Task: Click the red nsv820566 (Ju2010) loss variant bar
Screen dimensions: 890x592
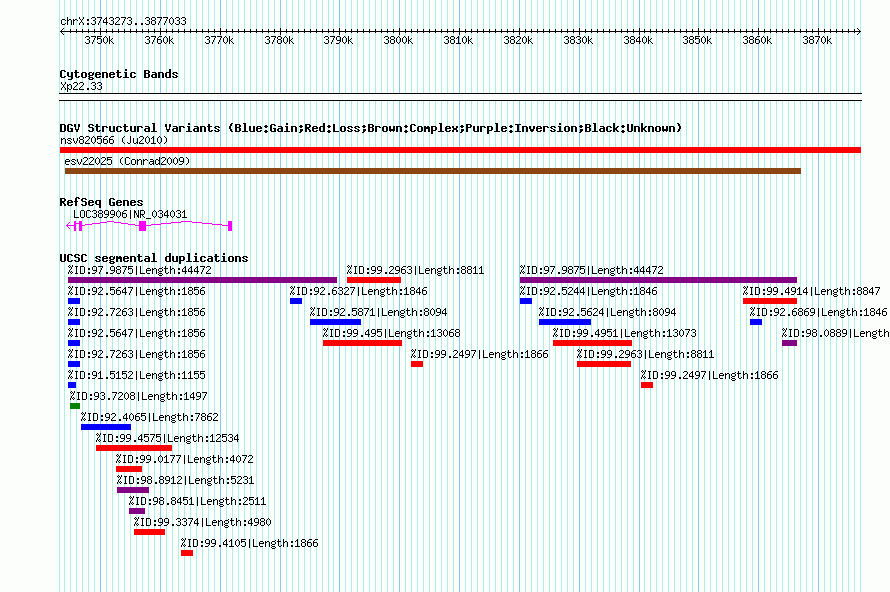Action: (460, 150)
